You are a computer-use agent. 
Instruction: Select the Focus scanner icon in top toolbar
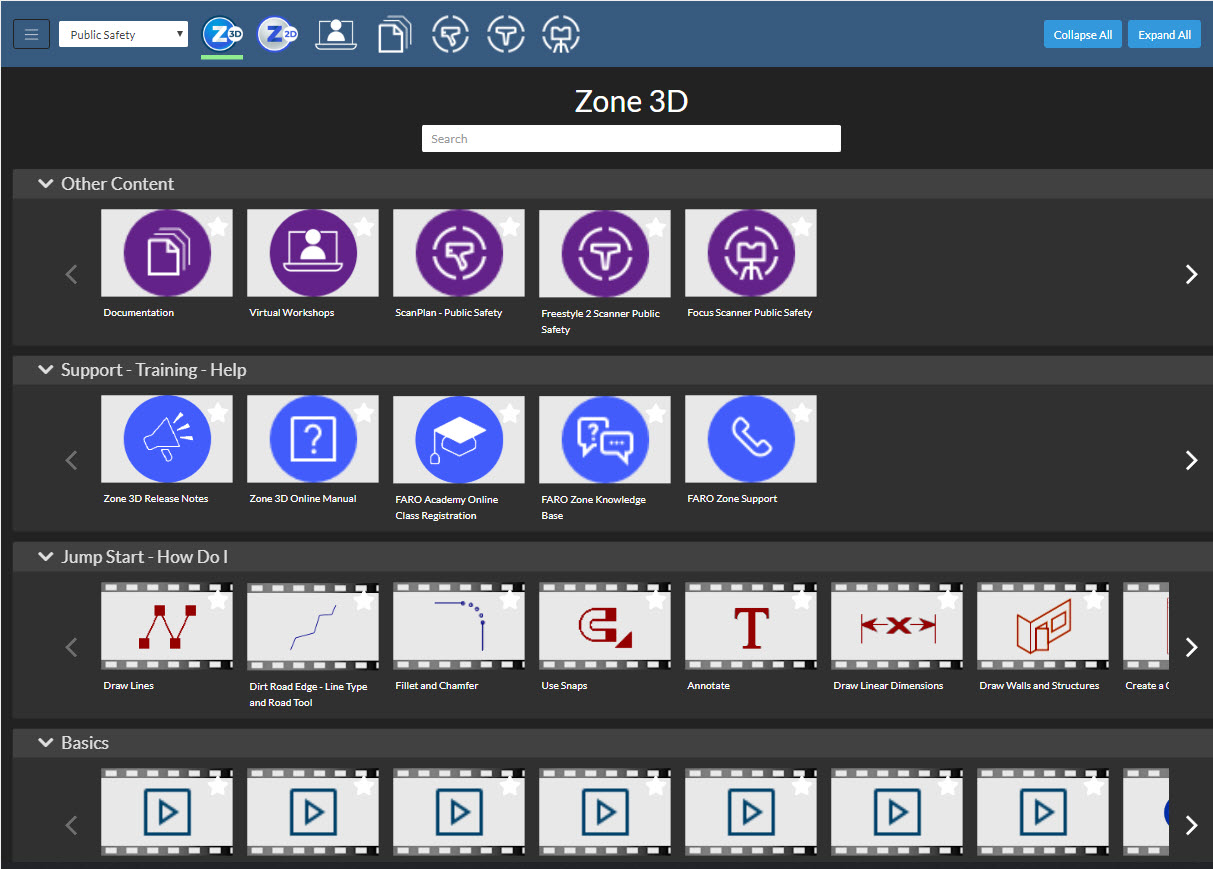coord(561,35)
